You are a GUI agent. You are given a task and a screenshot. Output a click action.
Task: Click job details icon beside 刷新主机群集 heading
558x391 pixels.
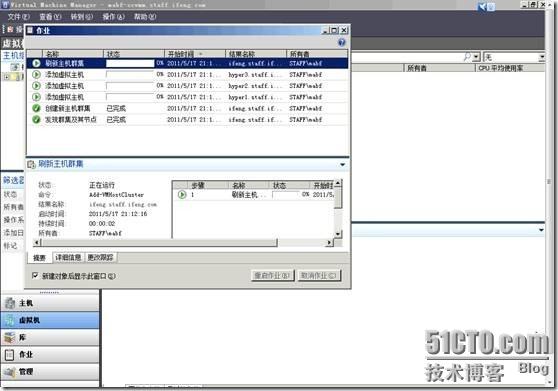[x=31, y=164]
